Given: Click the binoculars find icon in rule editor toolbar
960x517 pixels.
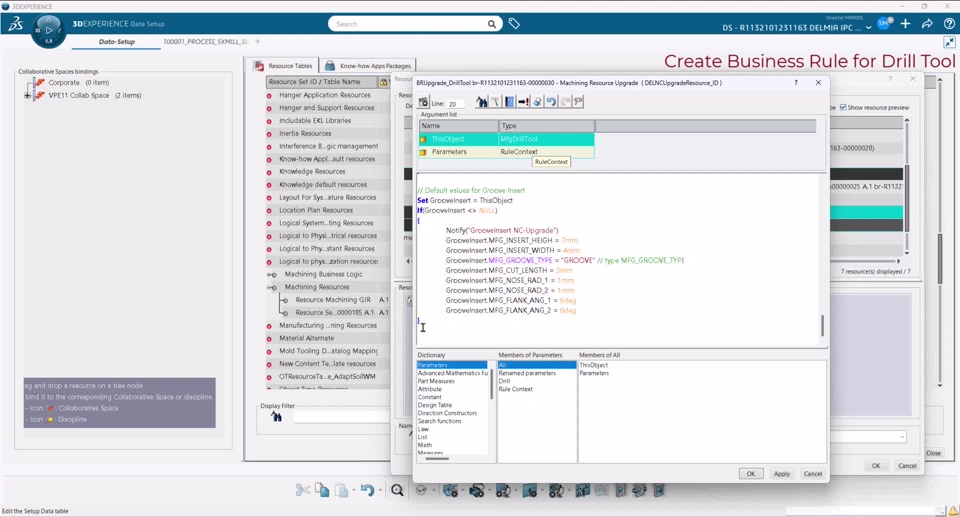Looking at the screenshot, I should [x=482, y=102].
